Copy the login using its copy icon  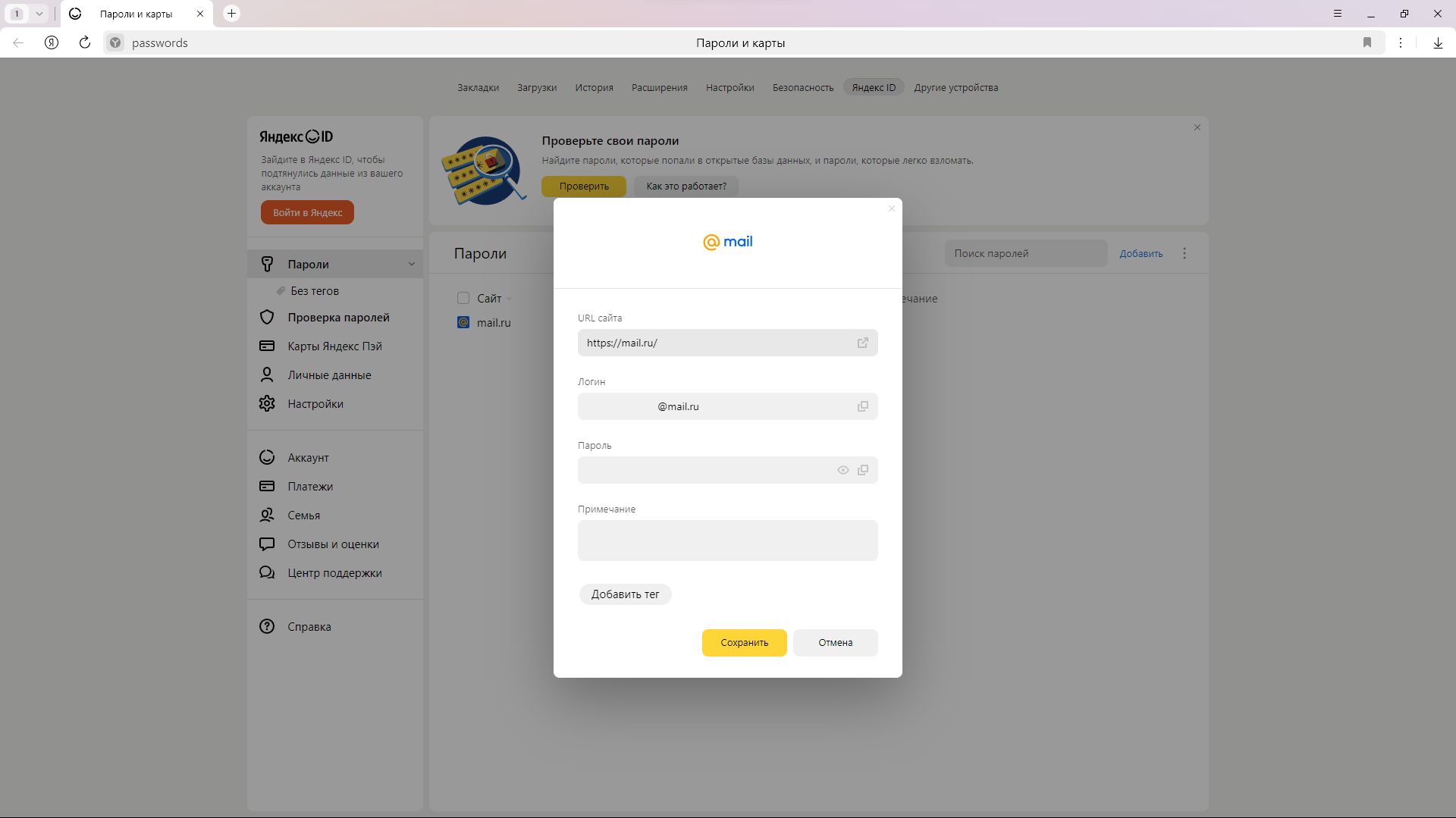coord(862,406)
